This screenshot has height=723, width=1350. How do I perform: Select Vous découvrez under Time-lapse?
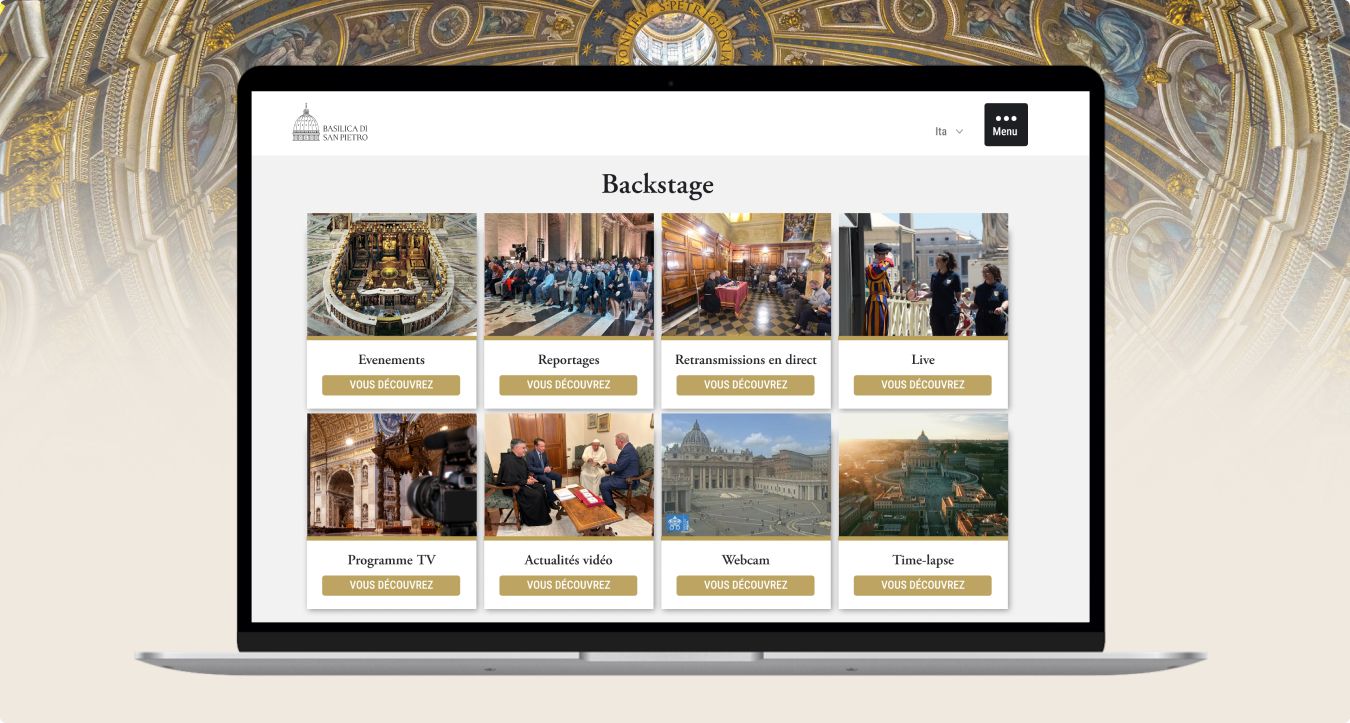[923, 585]
